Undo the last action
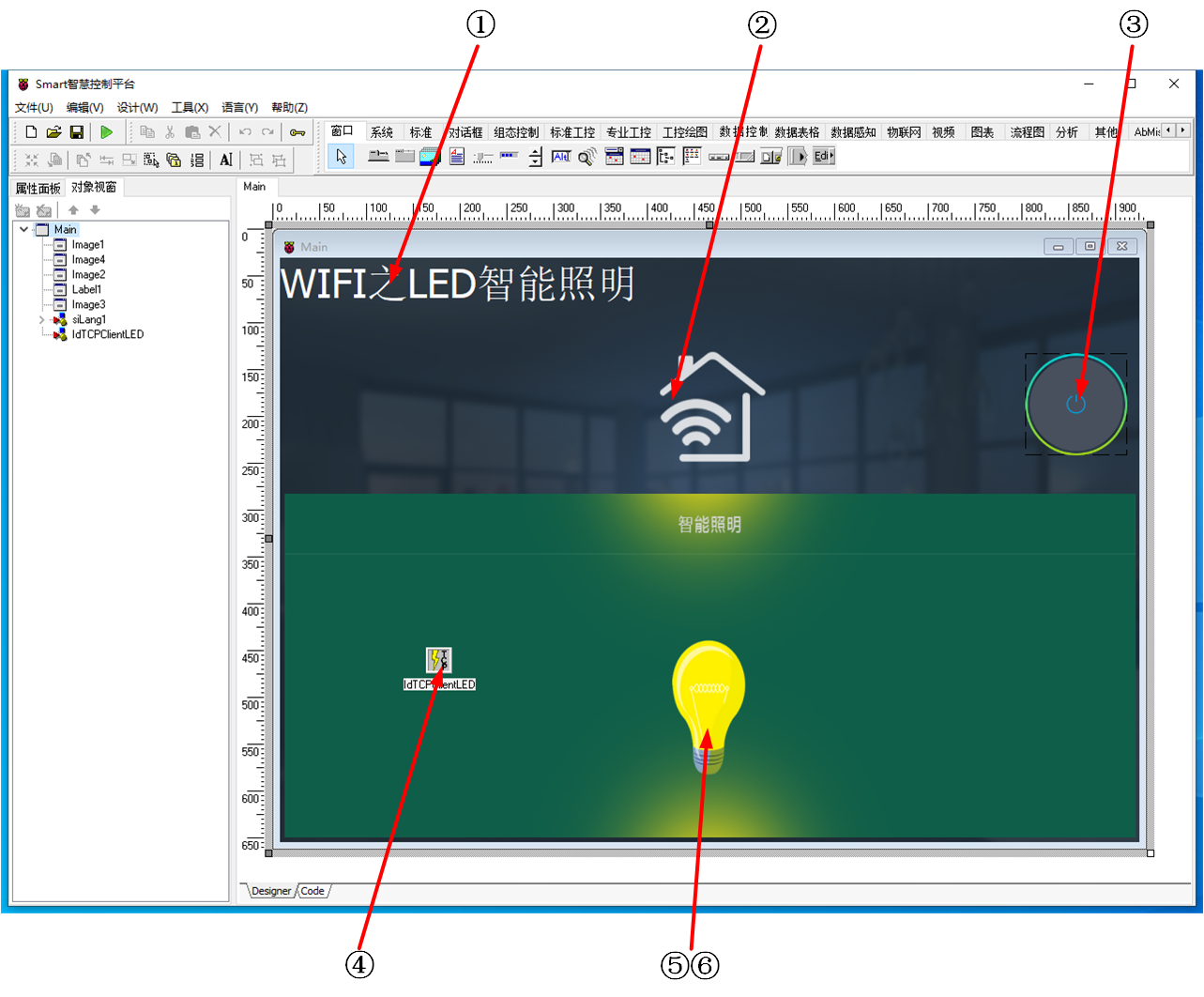The width and height of the screenshot is (1204, 997). click(x=245, y=132)
